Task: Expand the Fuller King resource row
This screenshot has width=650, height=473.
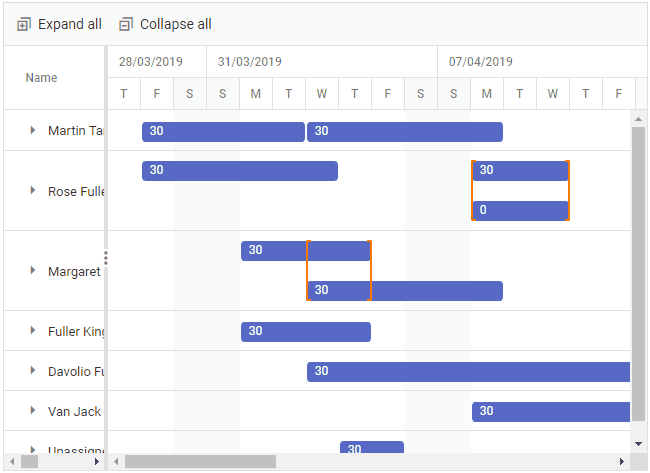Action: click(x=33, y=331)
